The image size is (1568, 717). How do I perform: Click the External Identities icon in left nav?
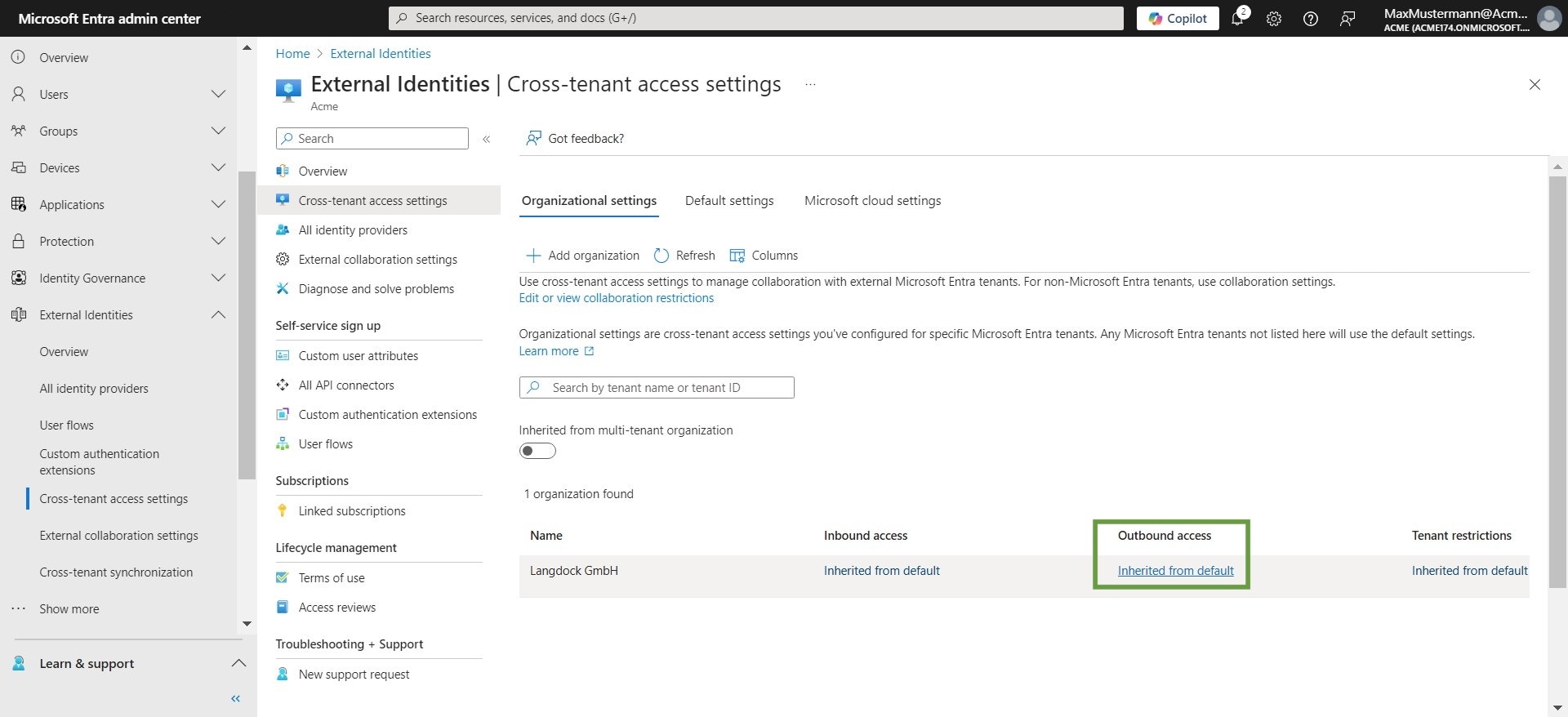[18, 314]
